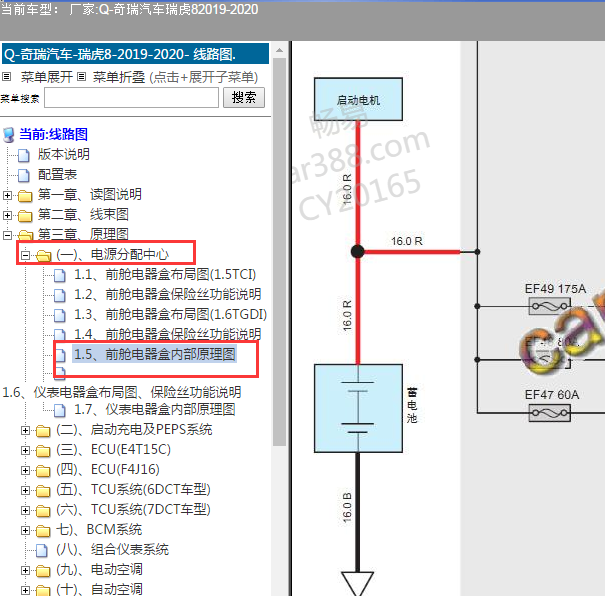Click the 搜索 search button
Viewport: 605px width, 596px height.
coord(244,98)
